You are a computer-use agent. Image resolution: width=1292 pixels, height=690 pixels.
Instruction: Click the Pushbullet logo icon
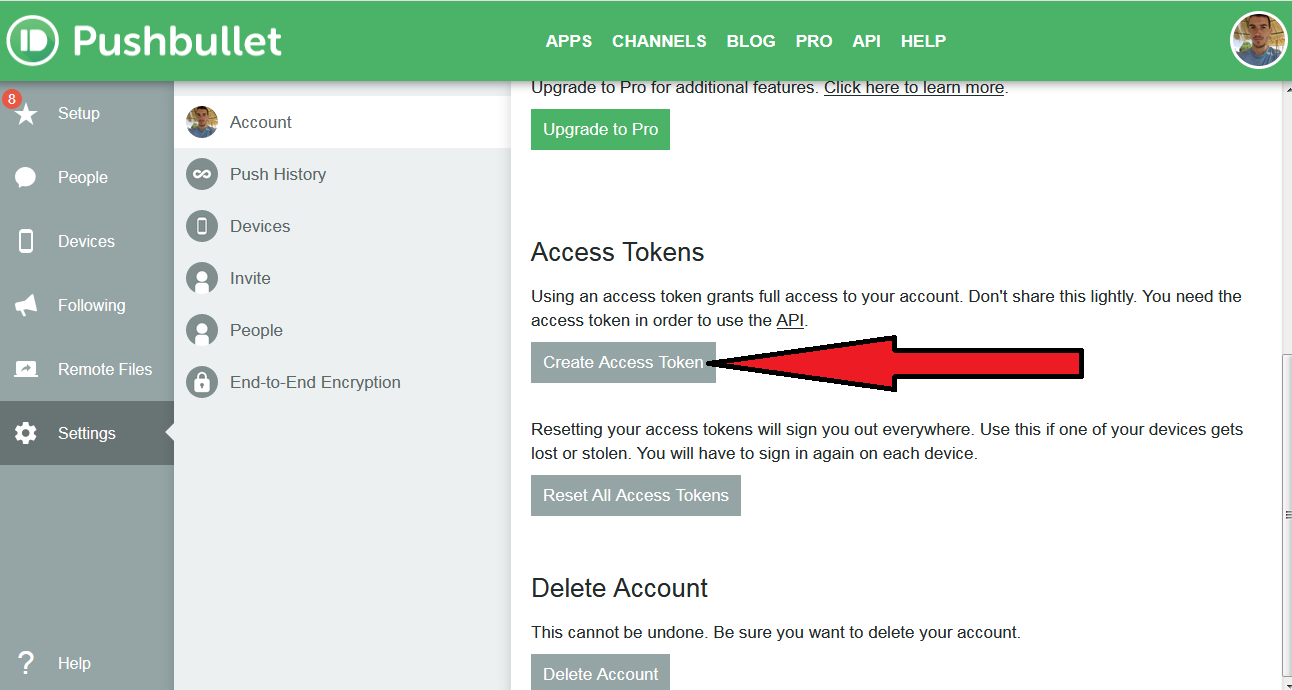coord(33,41)
